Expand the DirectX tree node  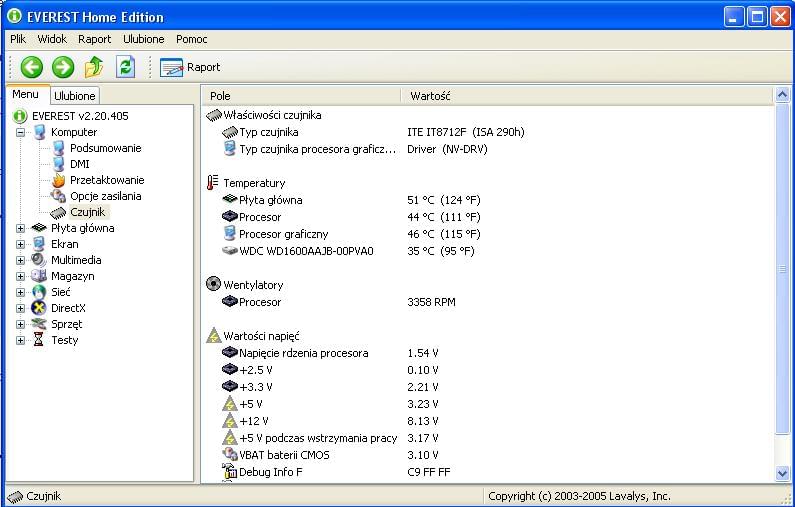[x=20, y=308]
